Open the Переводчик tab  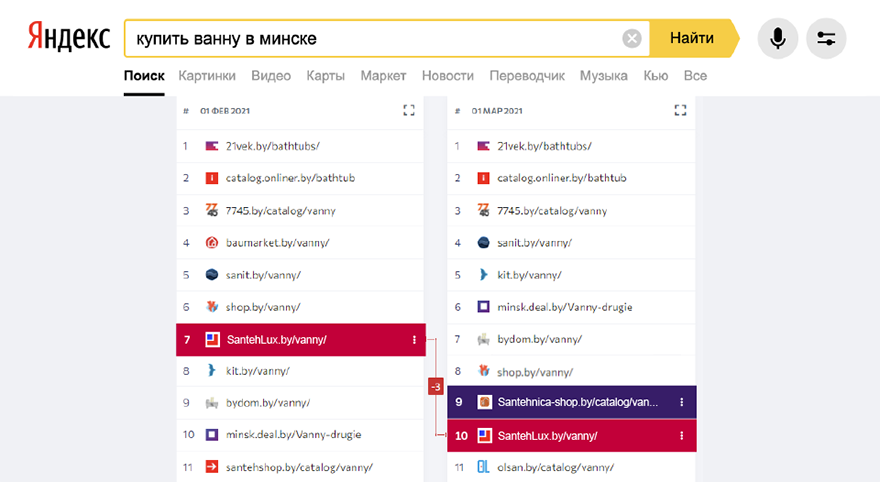[x=527, y=76]
